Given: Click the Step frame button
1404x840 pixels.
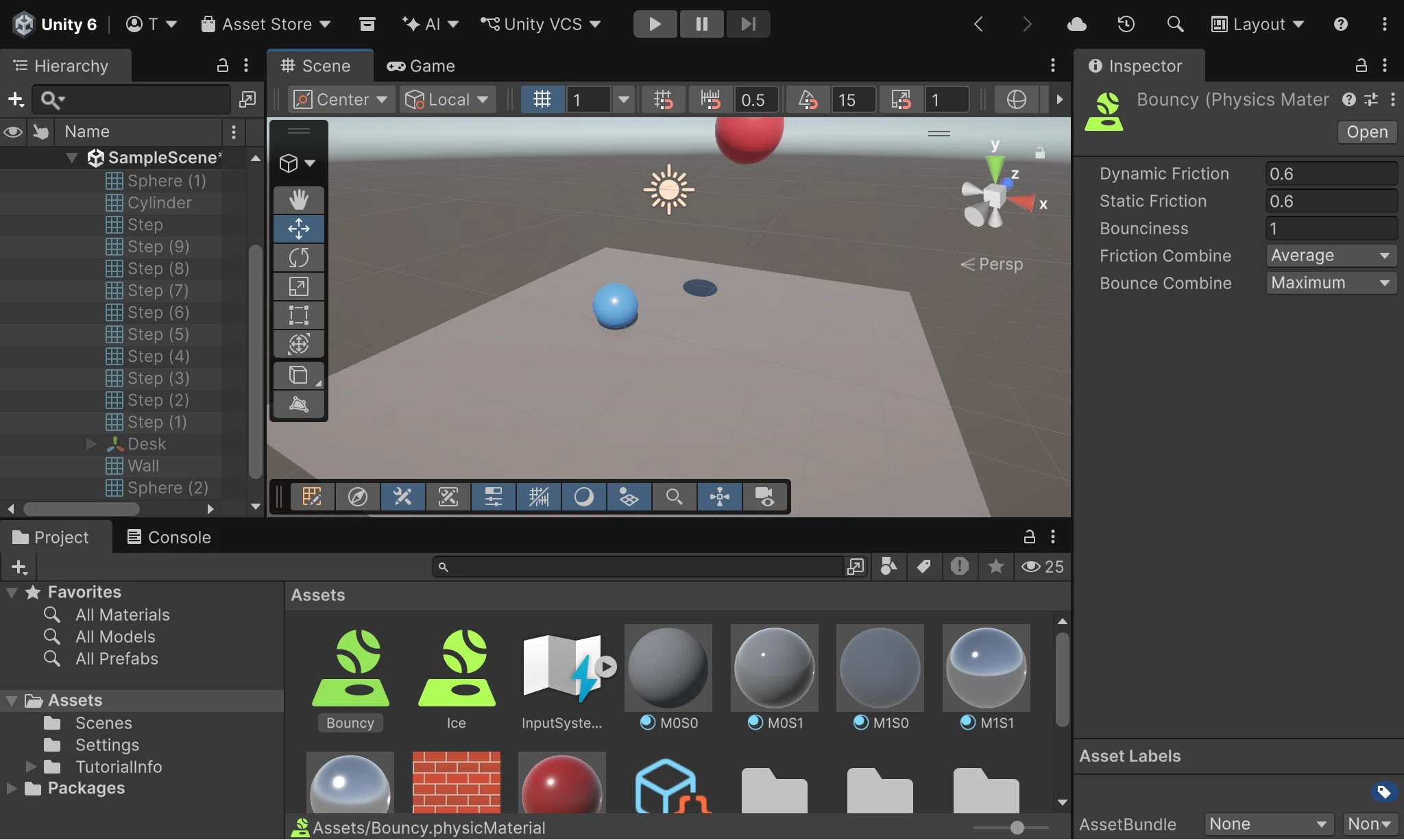Looking at the screenshot, I should [x=748, y=24].
